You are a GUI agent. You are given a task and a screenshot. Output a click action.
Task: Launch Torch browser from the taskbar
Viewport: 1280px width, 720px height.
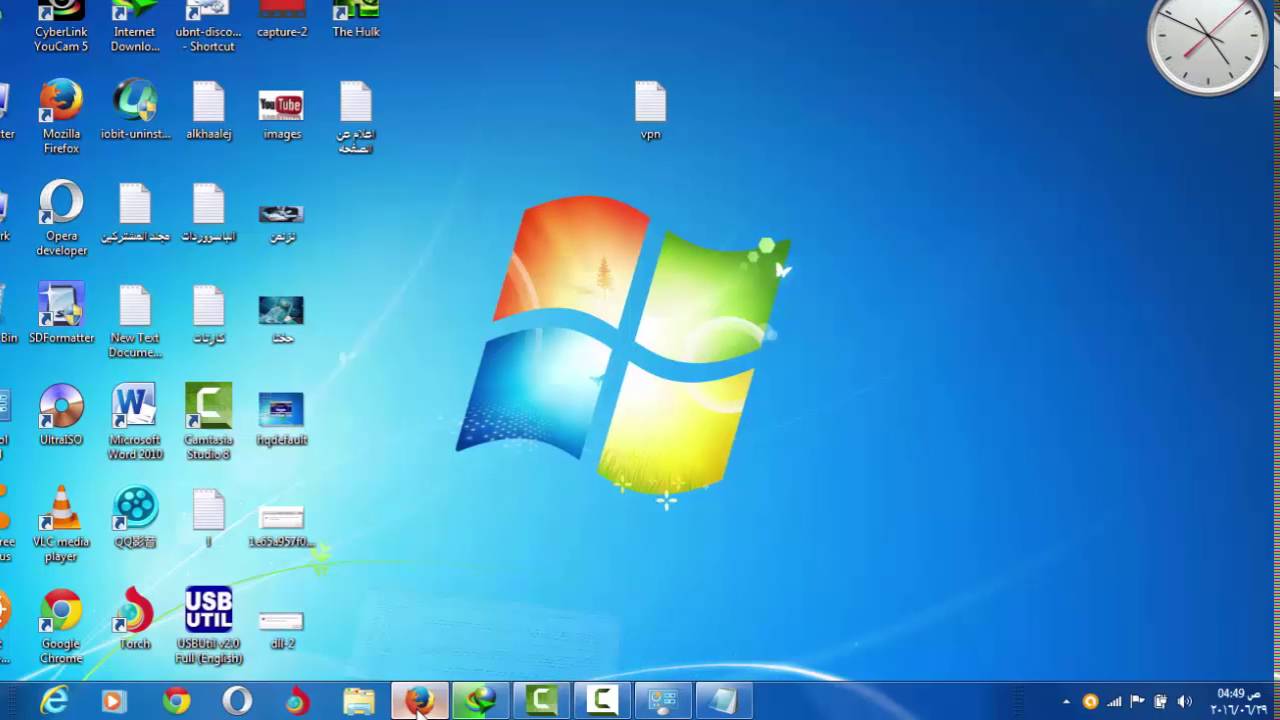click(x=297, y=701)
